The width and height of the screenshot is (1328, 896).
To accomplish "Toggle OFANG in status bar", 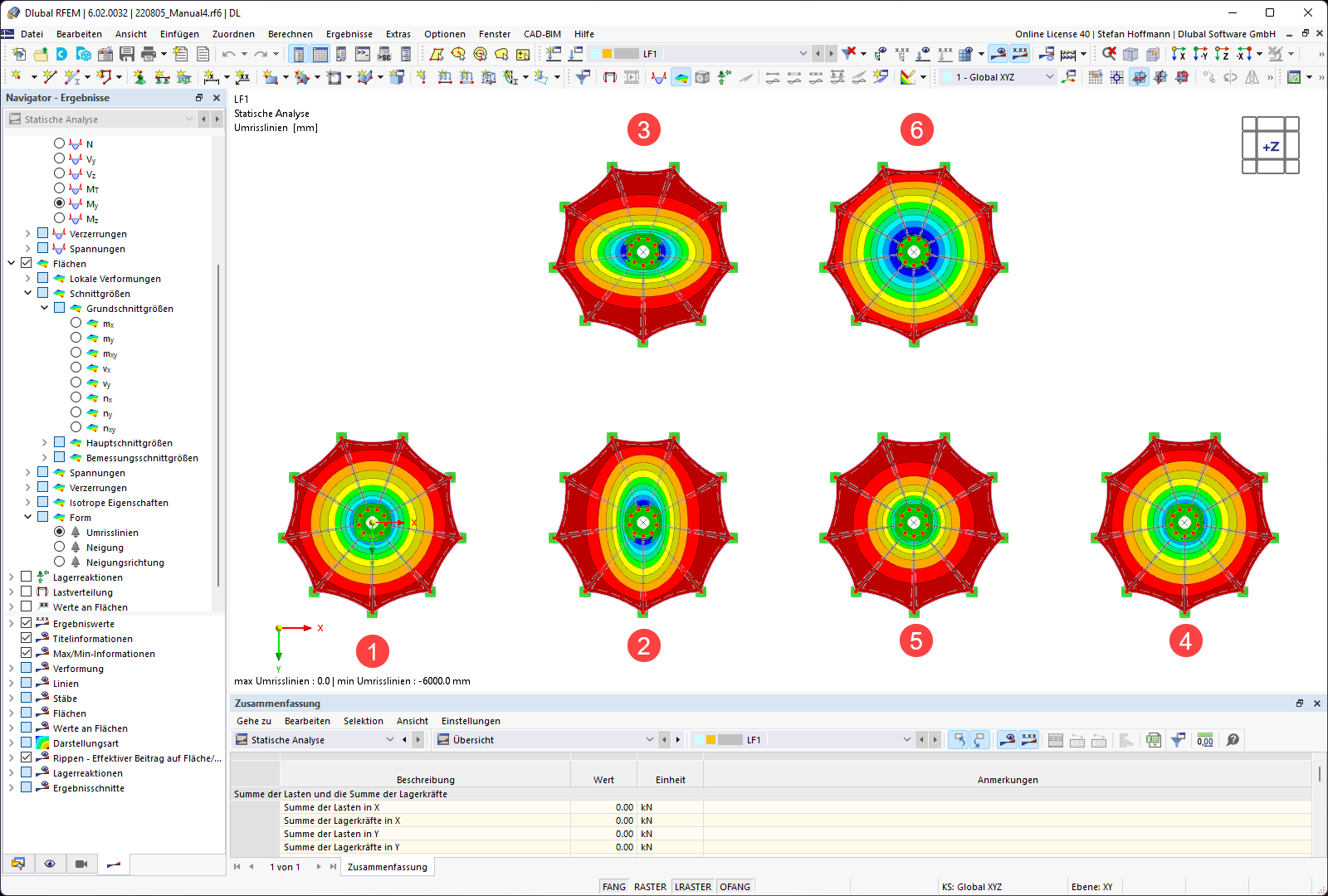I will (x=735, y=887).
